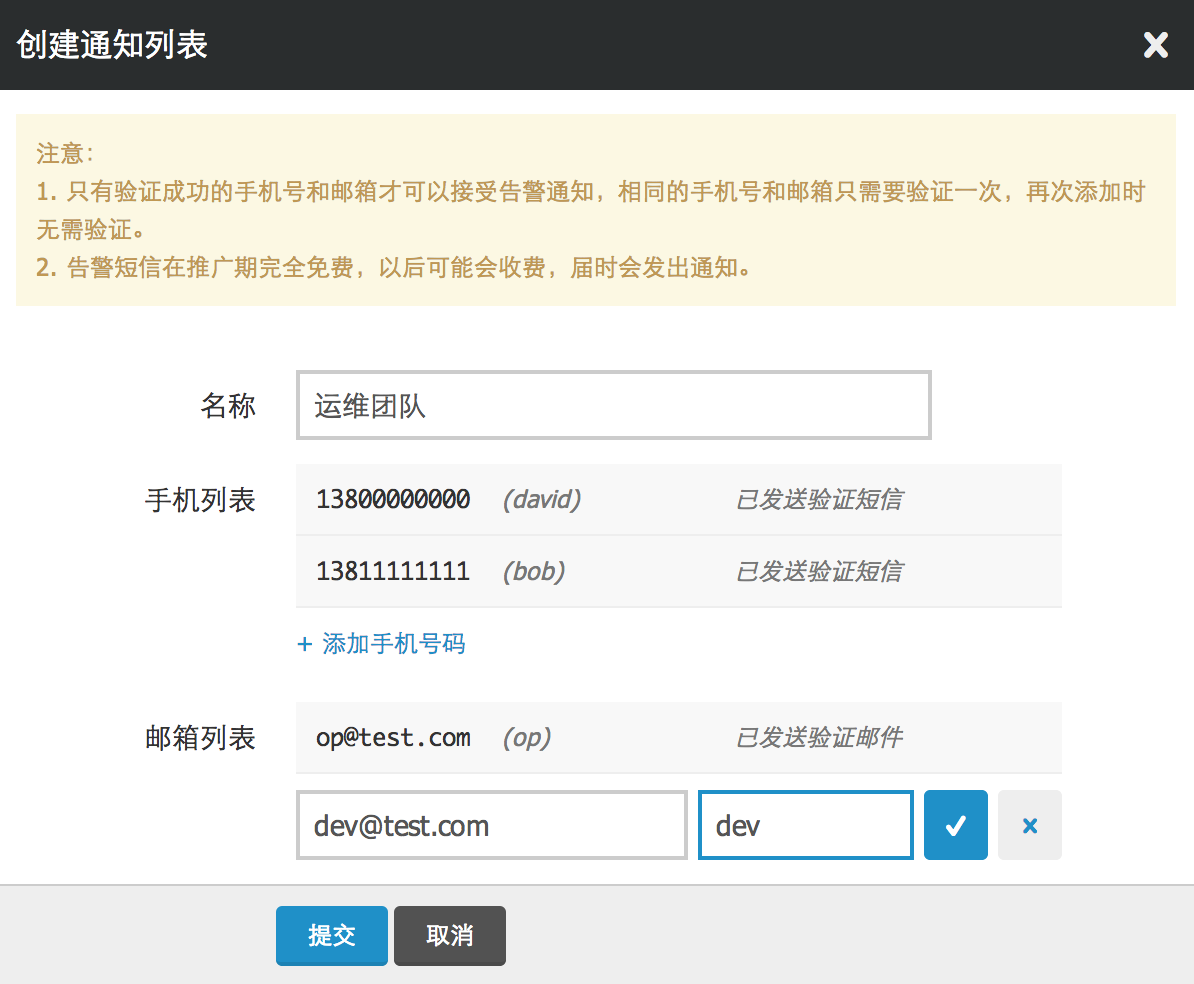The image size is (1194, 984).
Task: Click the 手机列表 field label
Action: click(201, 500)
